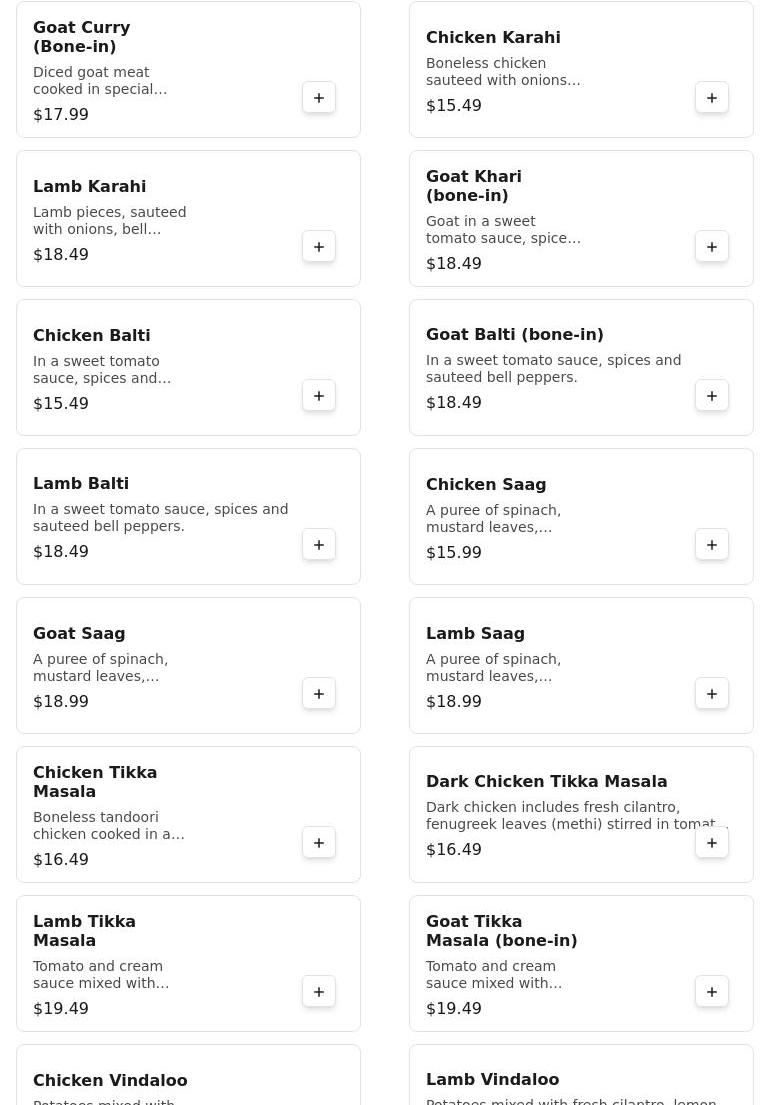770x1105 pixels.
Task: Add Dark Chicken Tikka Masala
Action: tap(712, 843)
